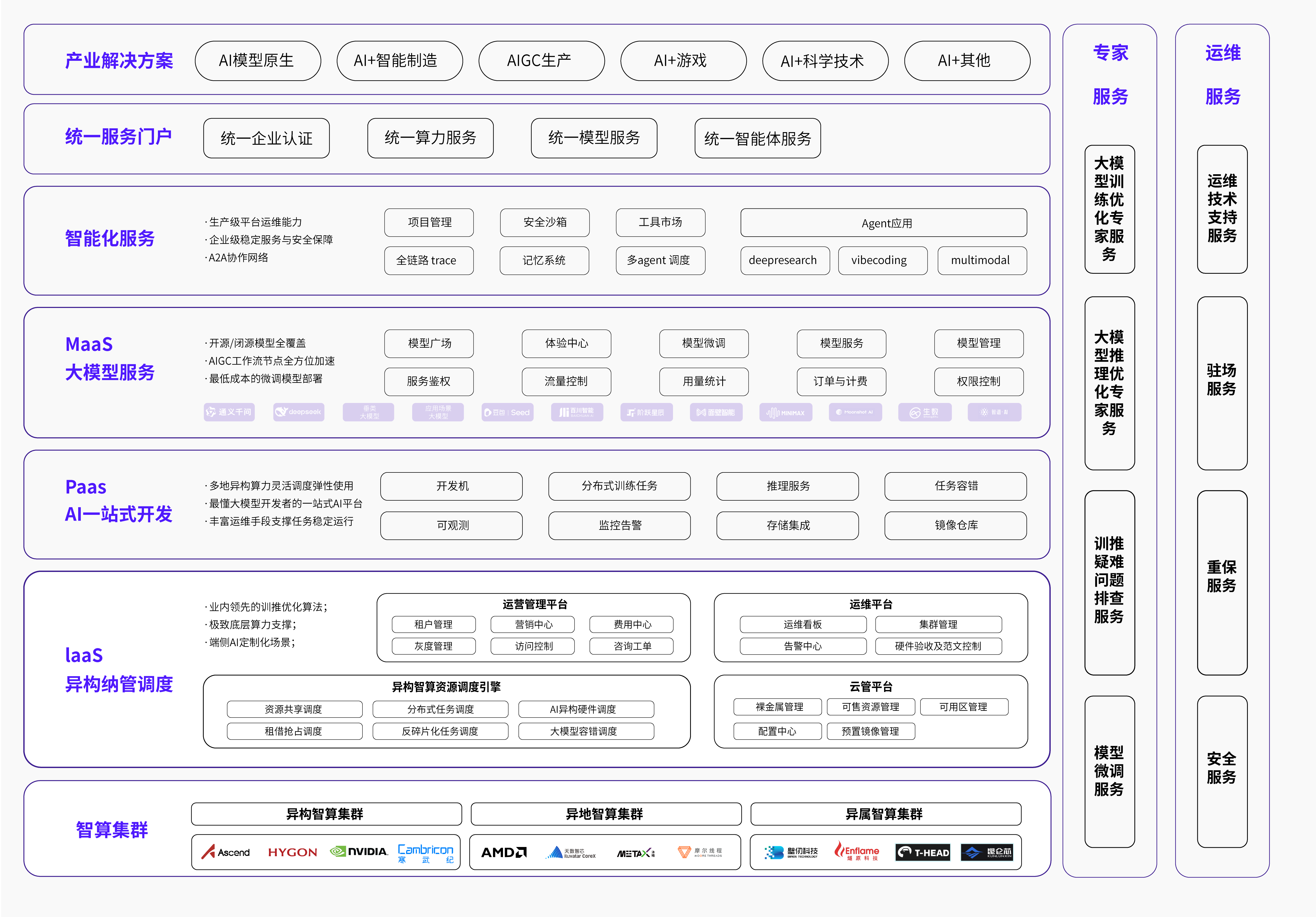Click the 全链路 trace box
This screenshot has height=917, width=1316.
[x=429, y=261]
